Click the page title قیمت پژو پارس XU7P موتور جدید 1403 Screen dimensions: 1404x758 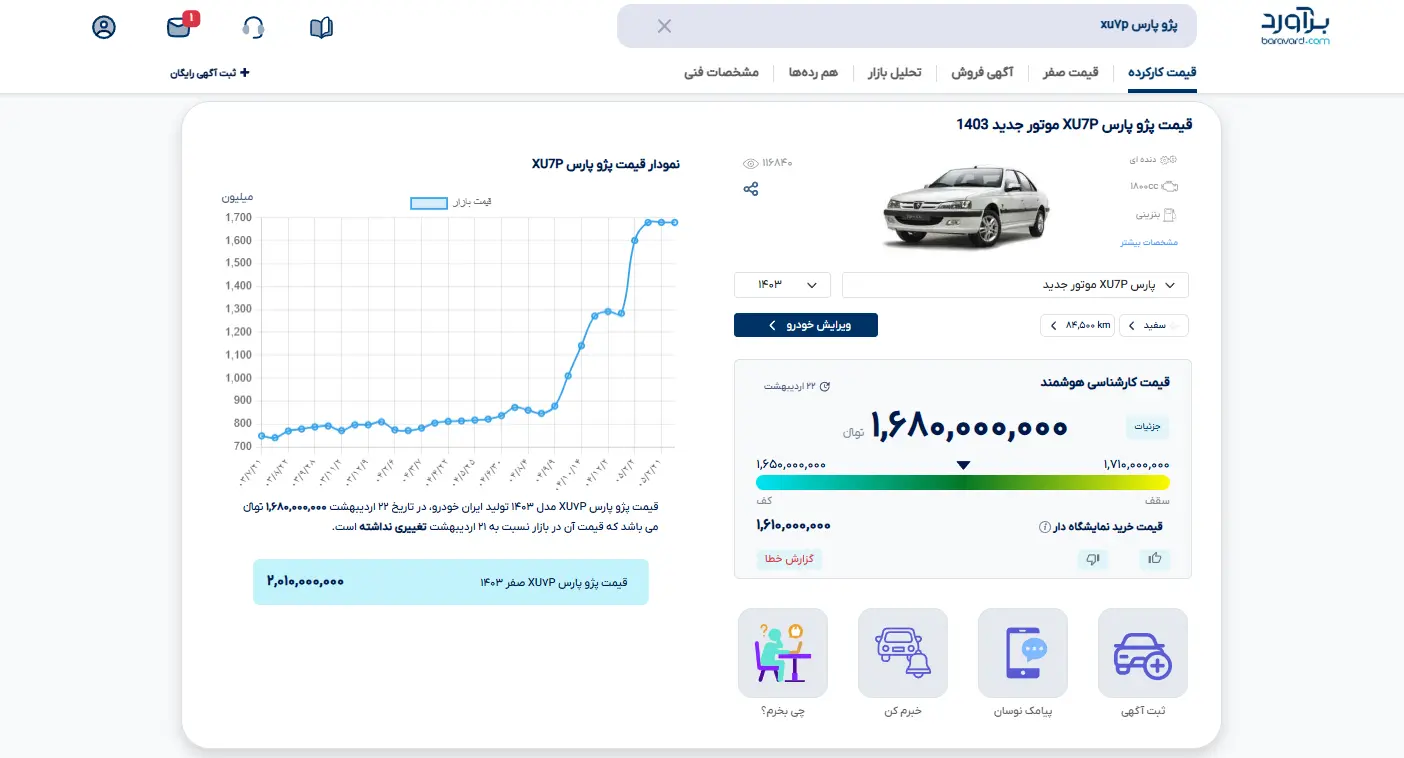click(1074, 125)
